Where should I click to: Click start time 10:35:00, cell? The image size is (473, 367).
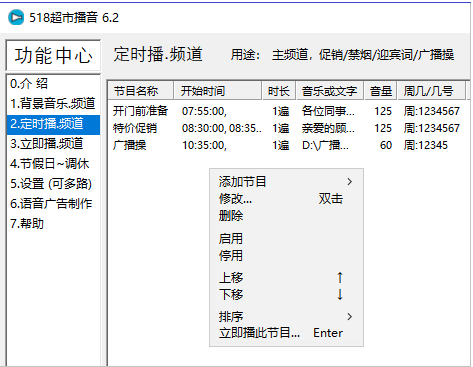[204, 145]
